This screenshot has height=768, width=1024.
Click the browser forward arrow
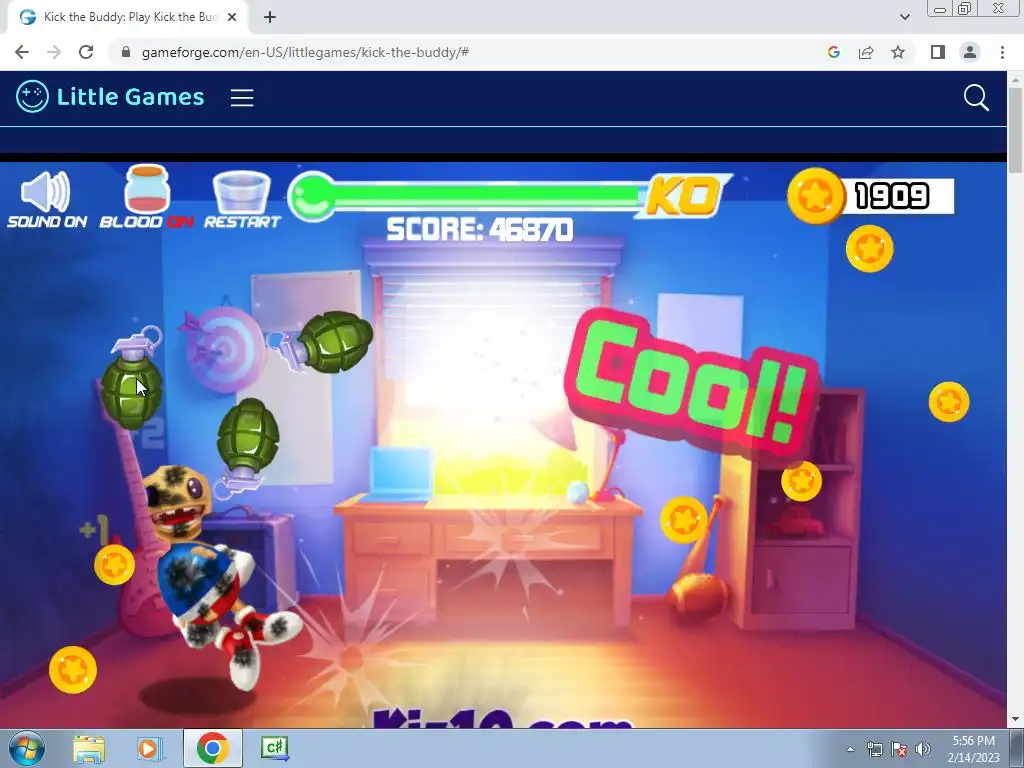54,52
